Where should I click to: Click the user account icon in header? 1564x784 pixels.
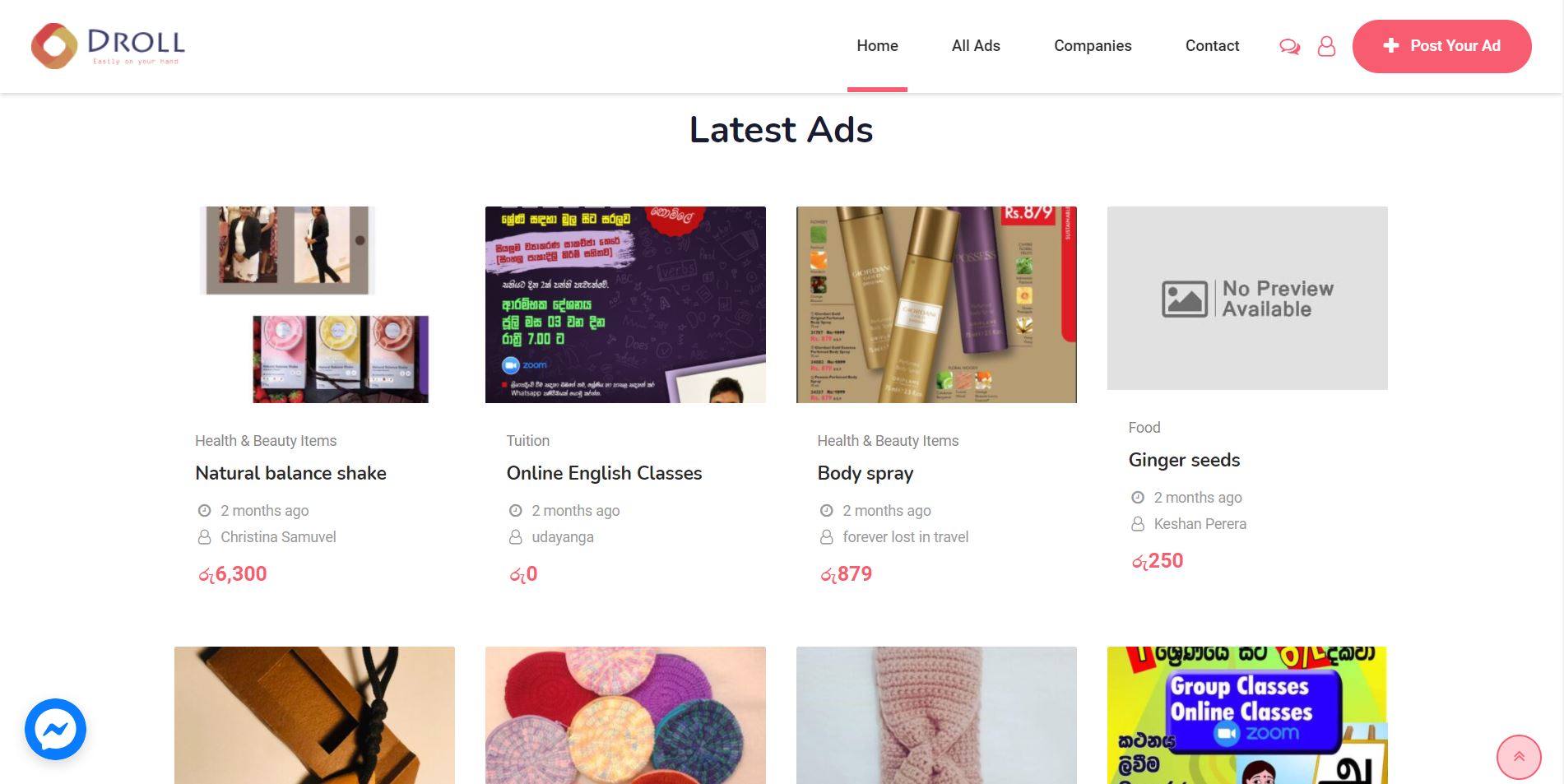pos(1326,46)
